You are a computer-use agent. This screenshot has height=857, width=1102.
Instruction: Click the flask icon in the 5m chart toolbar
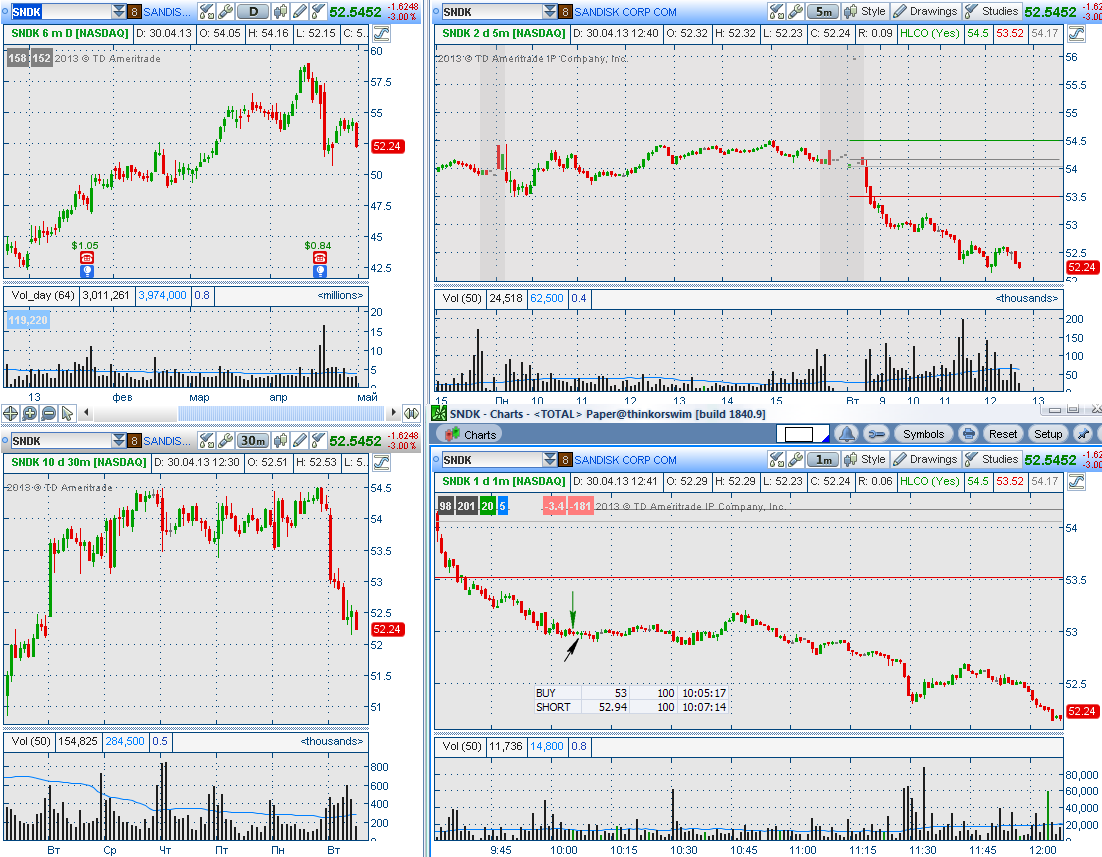point(776,11)
